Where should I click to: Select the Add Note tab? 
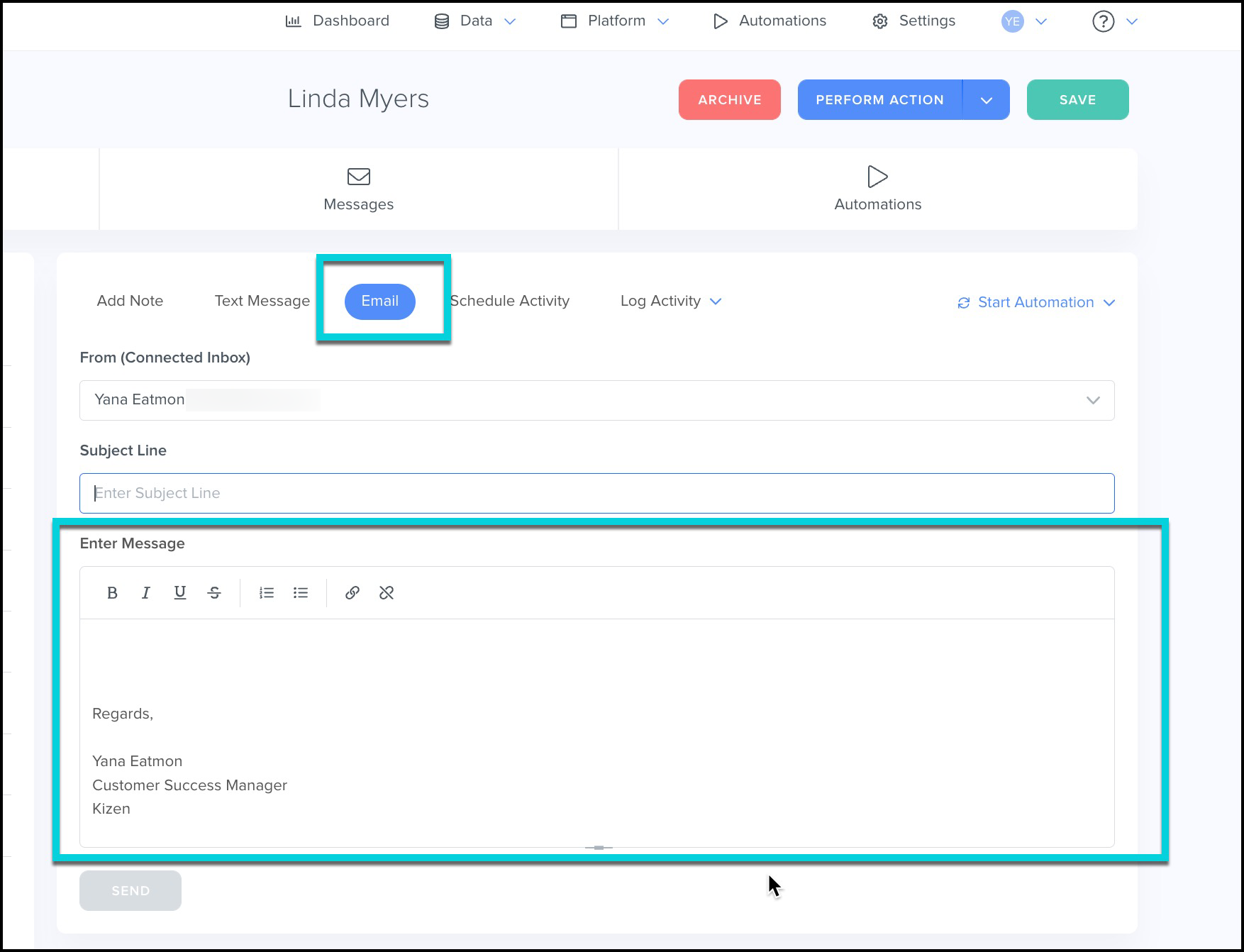pos(130,301)
